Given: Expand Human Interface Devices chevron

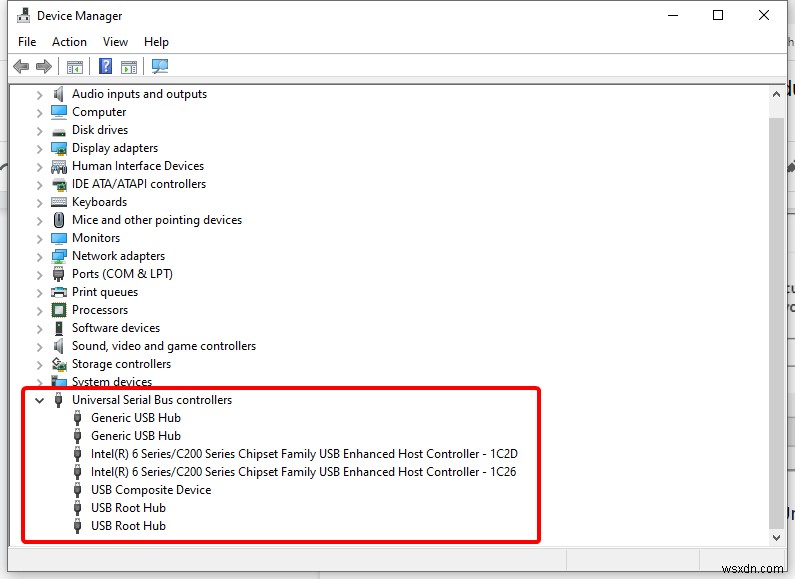Looking at the screenshot, I should point(40,167).
